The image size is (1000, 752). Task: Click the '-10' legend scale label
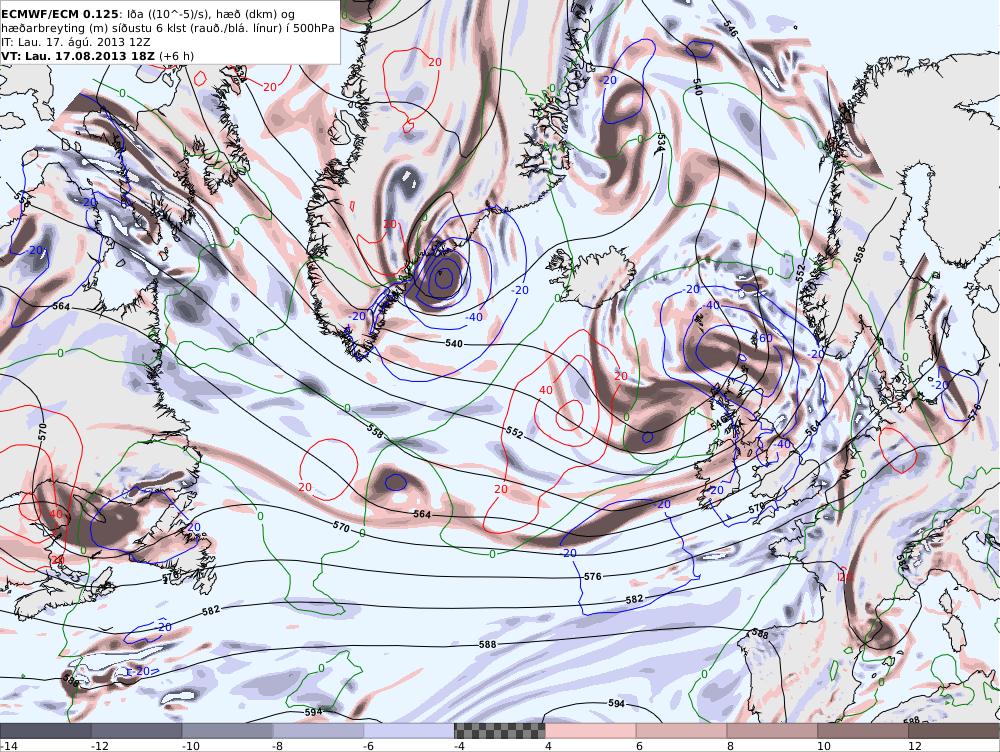(x=191, y=746)
